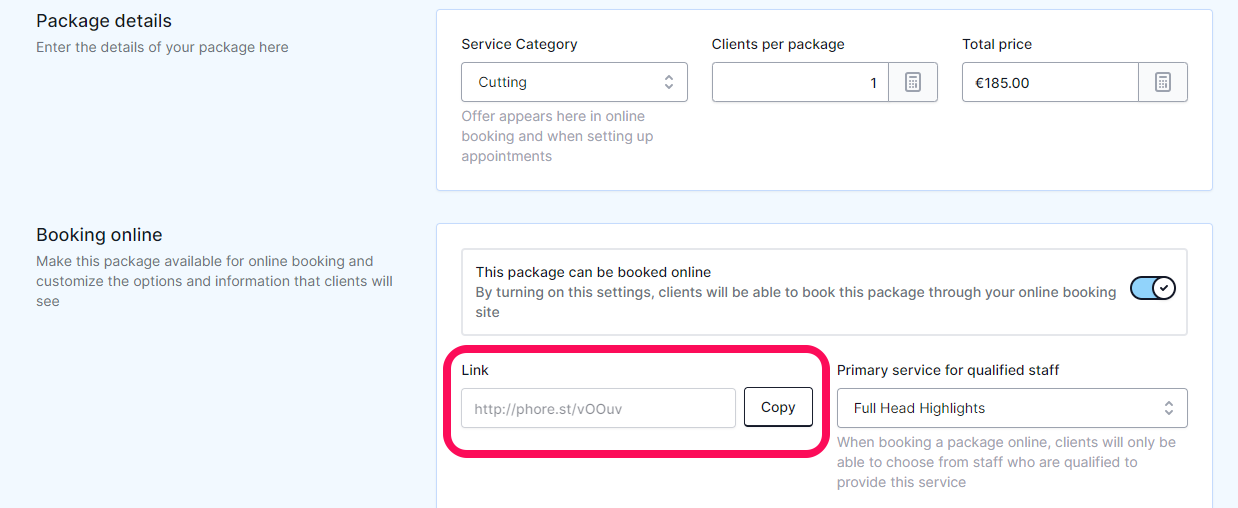Image resolution: width=1238 pixels, height=508 pixels.
Task: Copy the package booking link
Action: tap(778, 407)
